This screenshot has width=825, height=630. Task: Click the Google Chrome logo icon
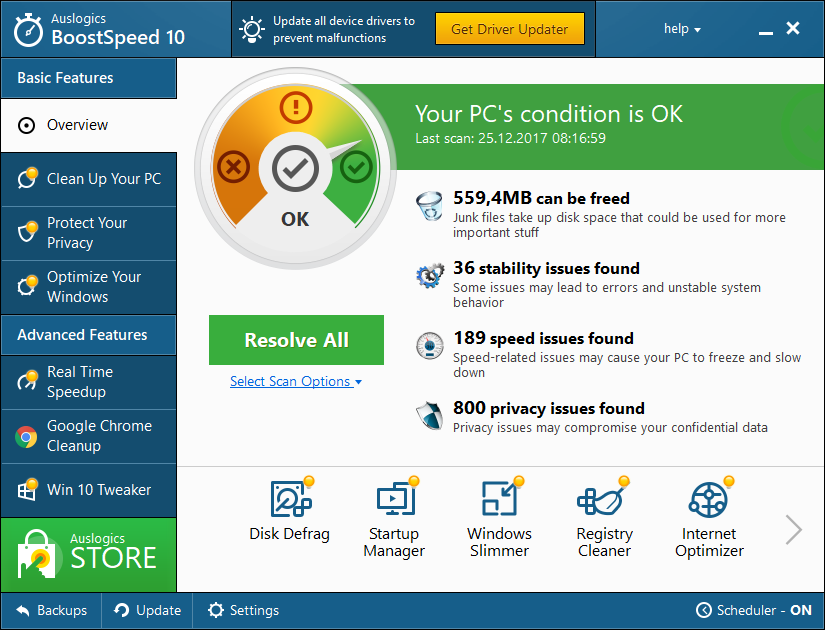click(26, 437)
